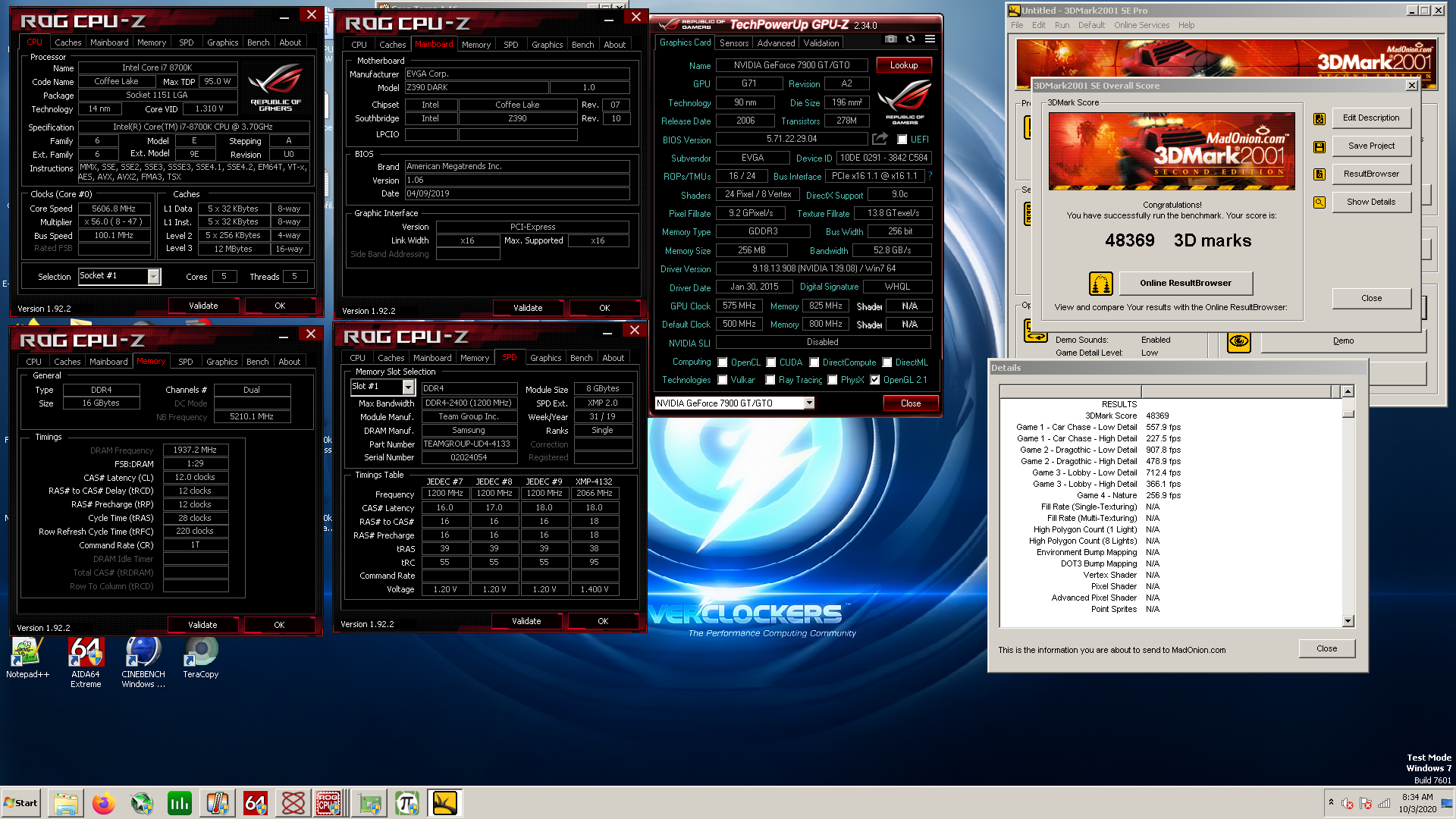Click Close button in the Details window
Image resolution: width=1456 pixels, height=819 pixels.
pos(1326,648)
